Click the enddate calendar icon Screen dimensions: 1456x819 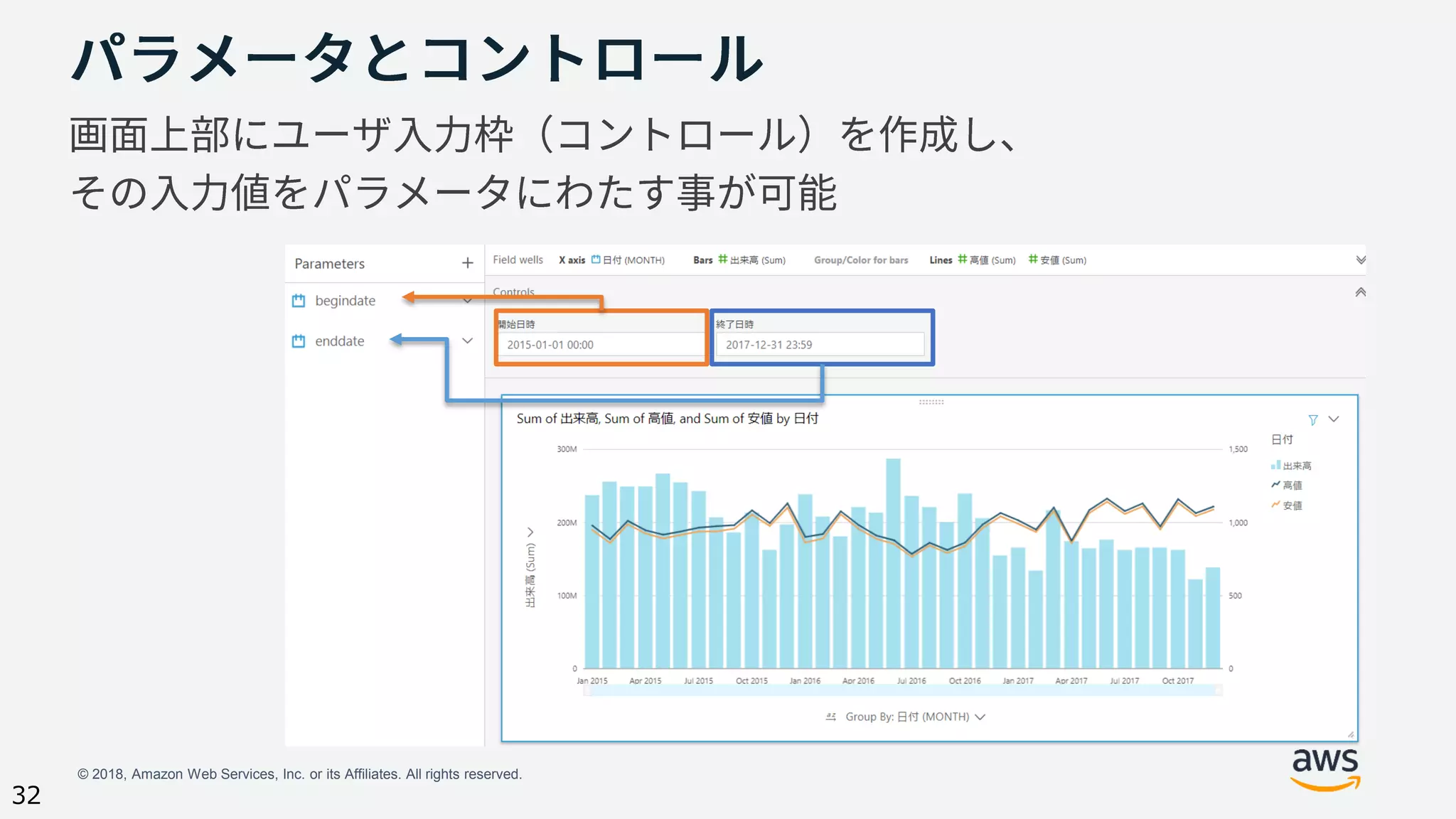tap(299, 341)
